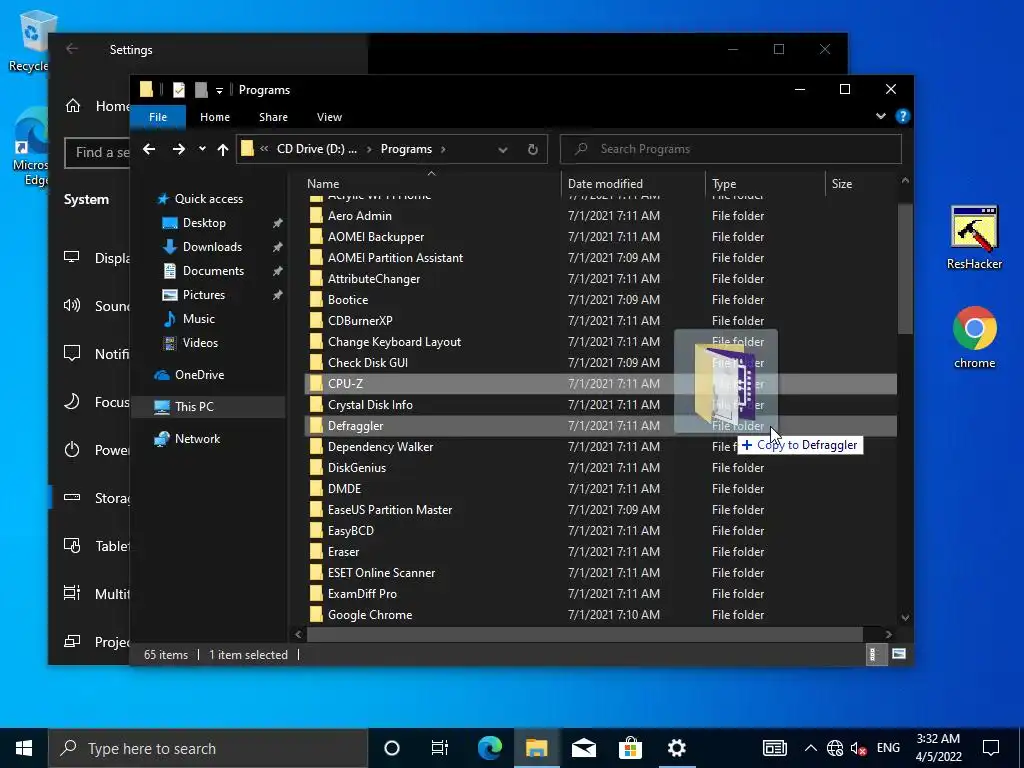This screenshot has width=1024, height=768.
Task: Open the address bar history dropdown
Action: [503, 150]
